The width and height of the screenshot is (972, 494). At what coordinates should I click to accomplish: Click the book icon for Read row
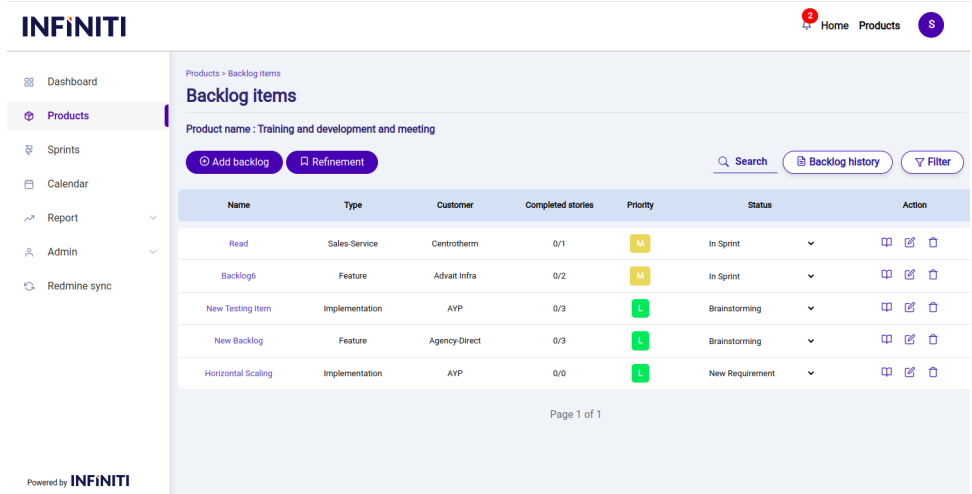[885, 243]
